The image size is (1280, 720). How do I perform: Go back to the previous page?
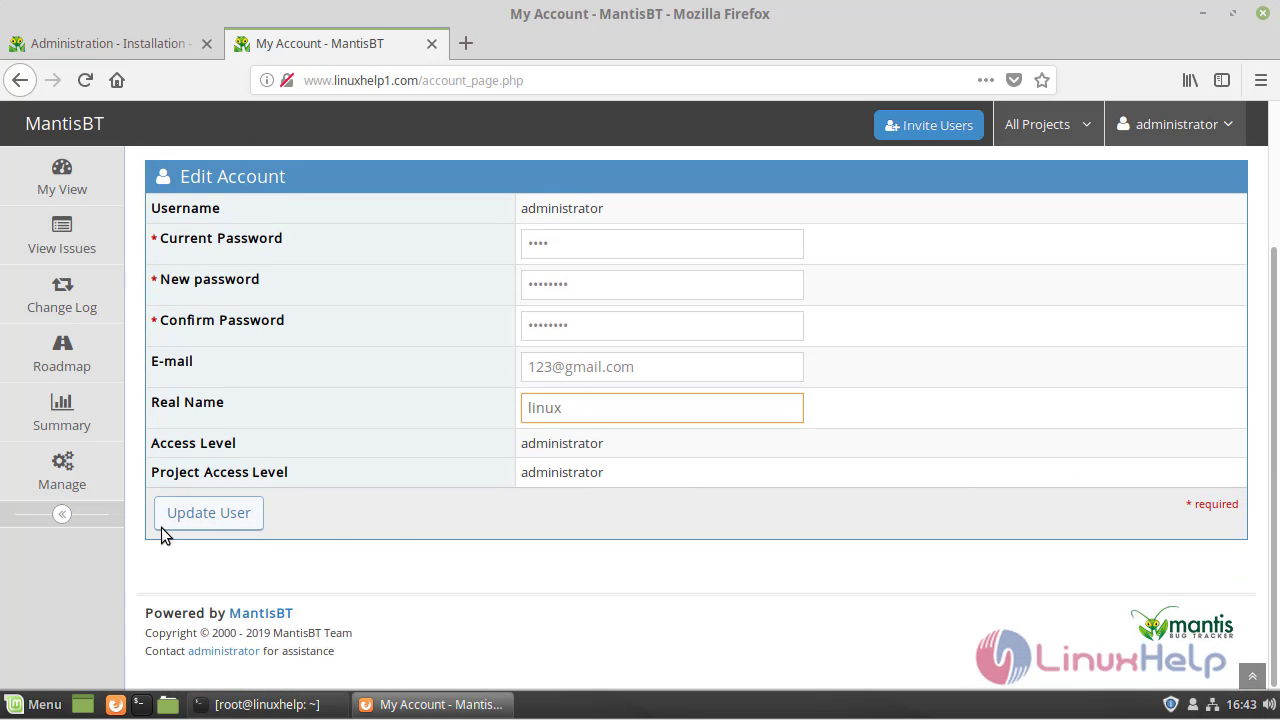20,80
